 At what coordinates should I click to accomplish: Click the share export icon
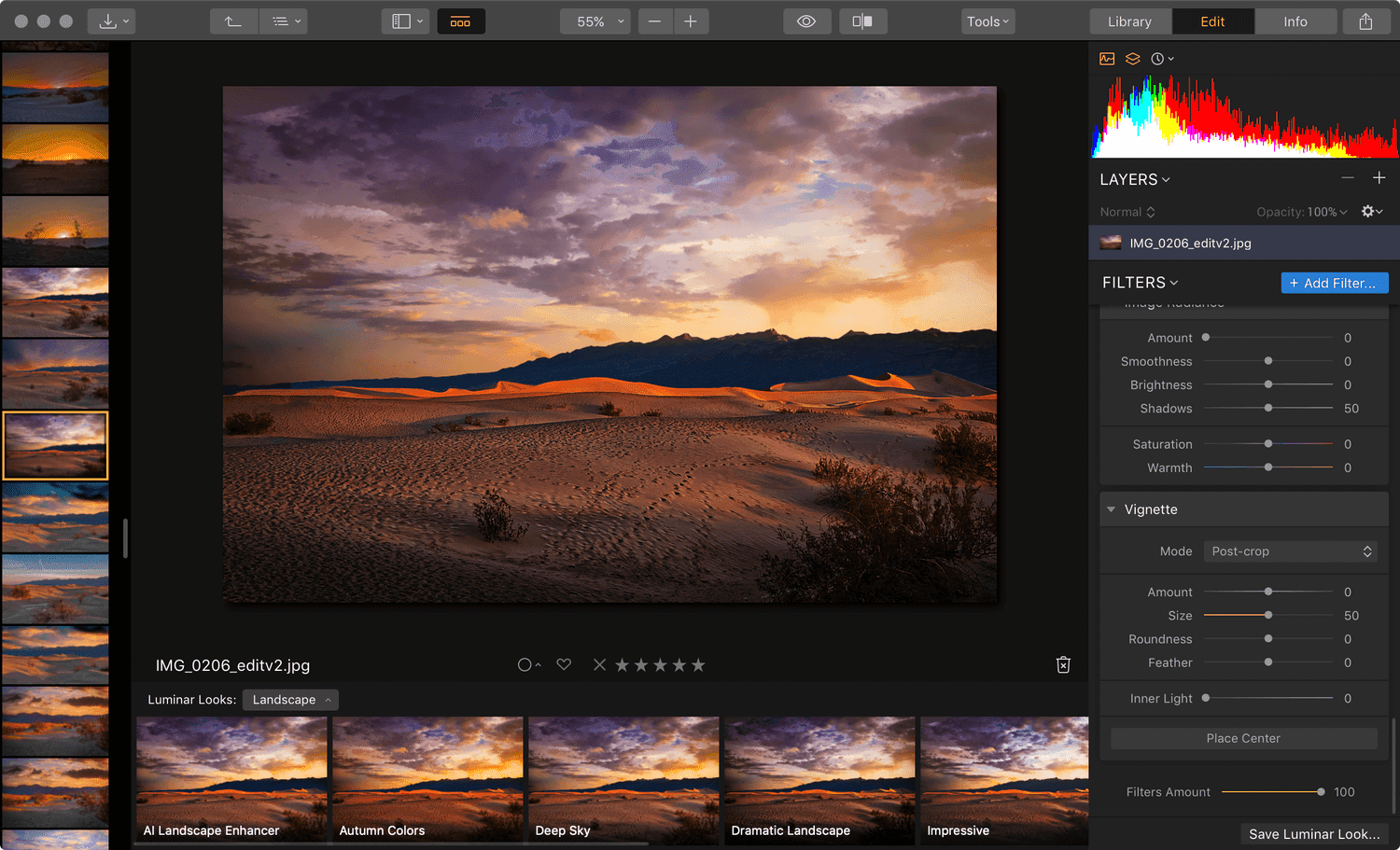pos(1365,21)
